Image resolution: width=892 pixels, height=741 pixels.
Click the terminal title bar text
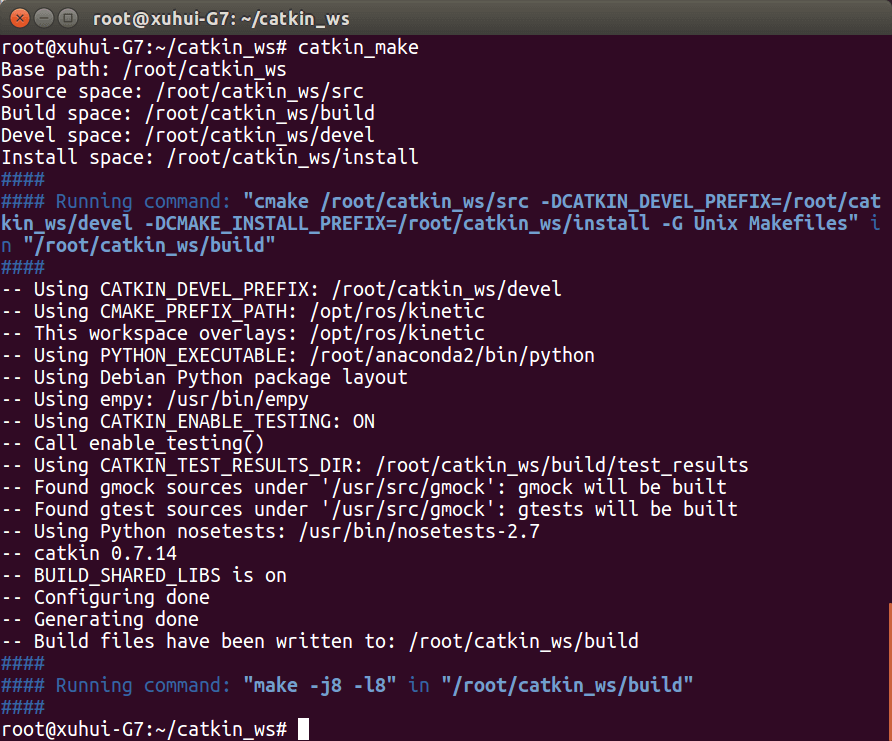pos(221,18)
